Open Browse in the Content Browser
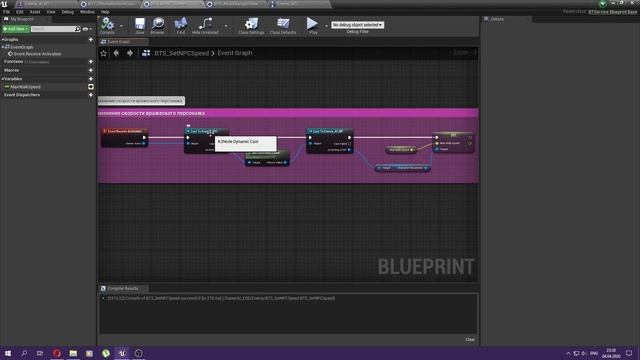640x360 pixels. coord(158,26)
